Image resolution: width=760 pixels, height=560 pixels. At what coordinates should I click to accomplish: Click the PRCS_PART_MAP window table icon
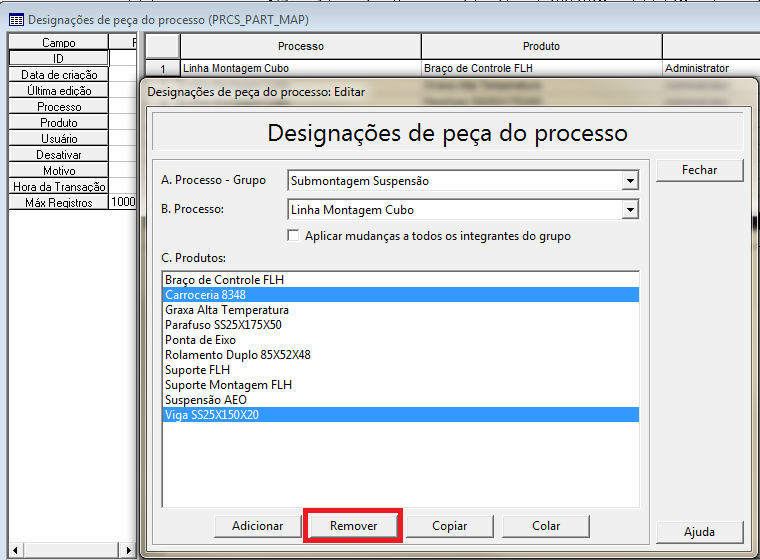coord(16,20)
